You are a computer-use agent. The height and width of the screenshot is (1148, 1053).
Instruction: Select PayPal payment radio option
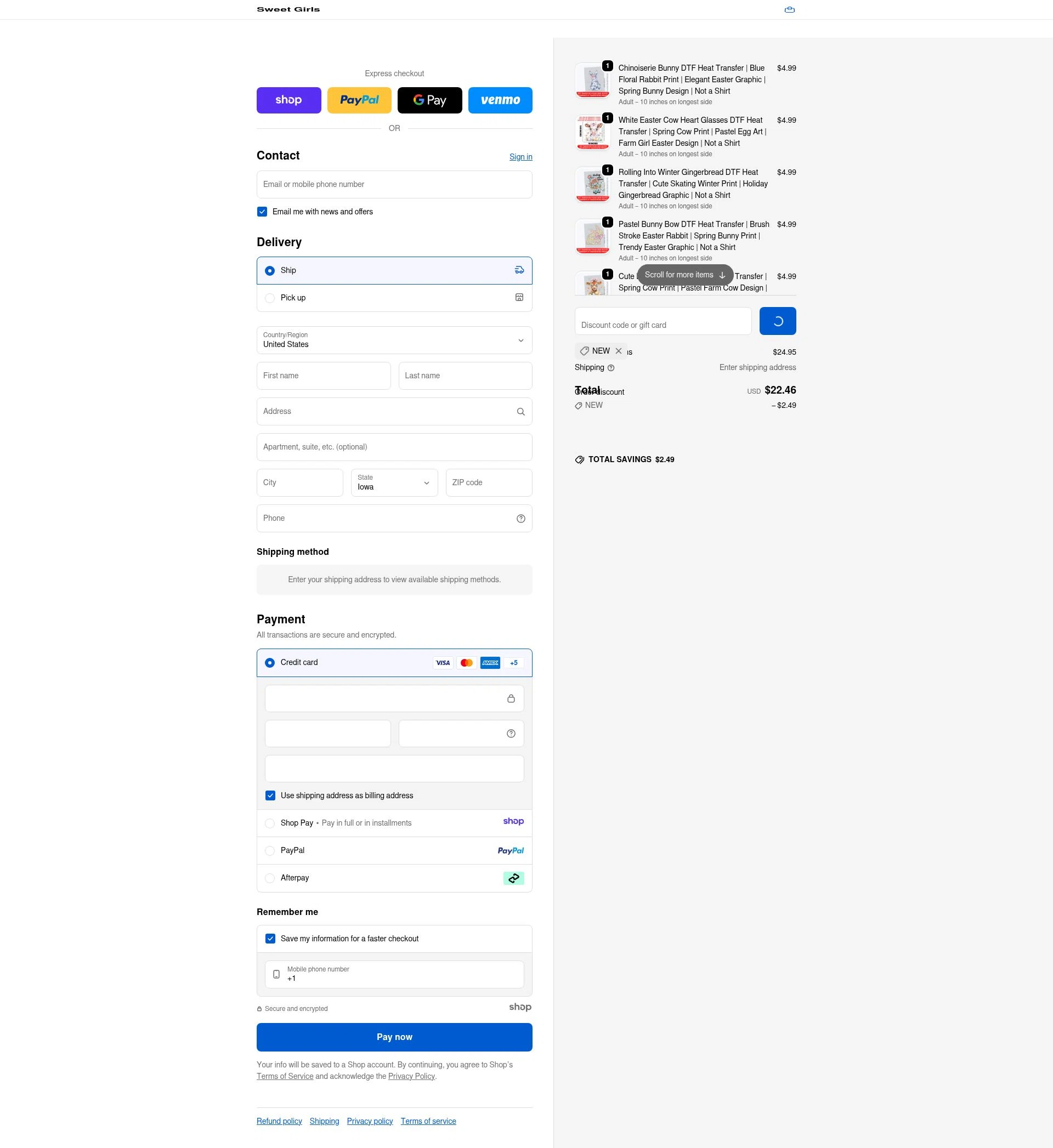coord(270,851)
